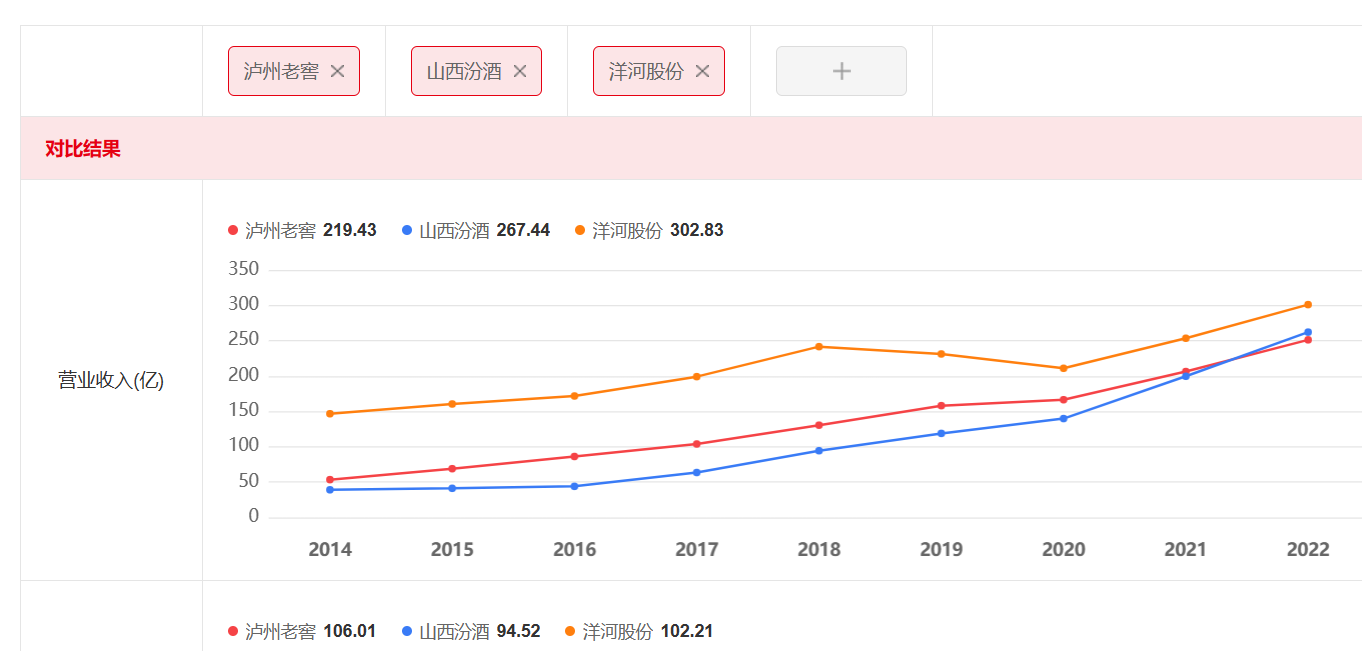This screenshot has height=651, width=1362.
Task: Remove 洋河股份 using its × icon
Action: click(x=702, y=71)
